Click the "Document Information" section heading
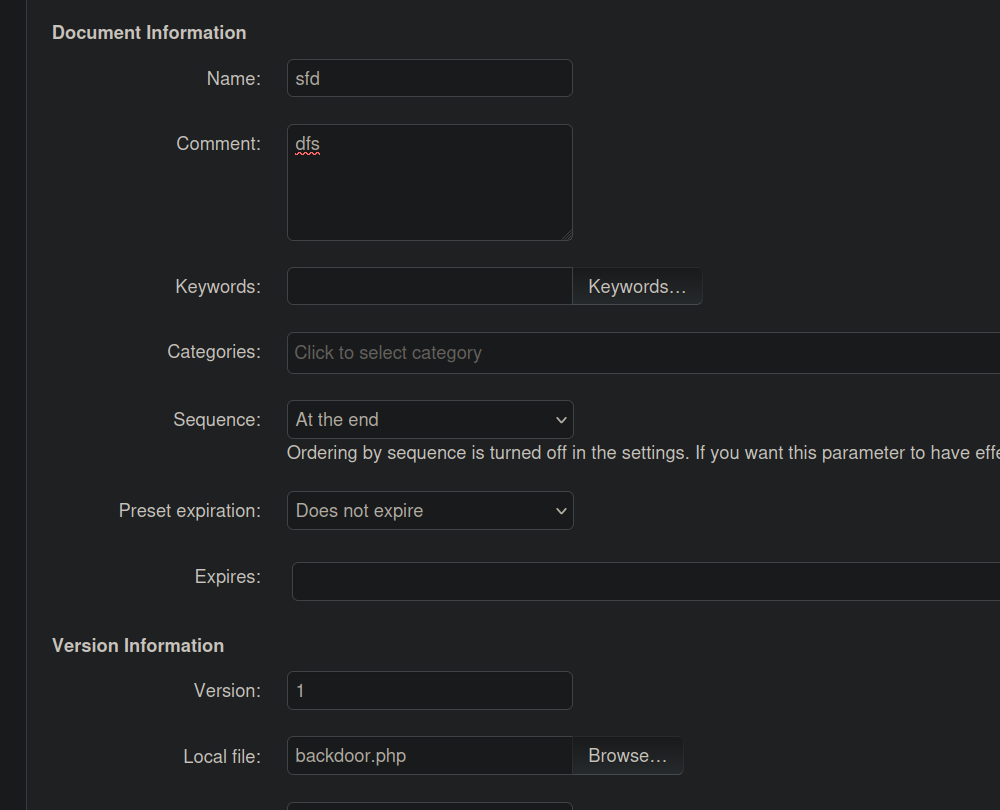Image resolution: width=1000 pixels, height=810 pixels. [148, 32]
